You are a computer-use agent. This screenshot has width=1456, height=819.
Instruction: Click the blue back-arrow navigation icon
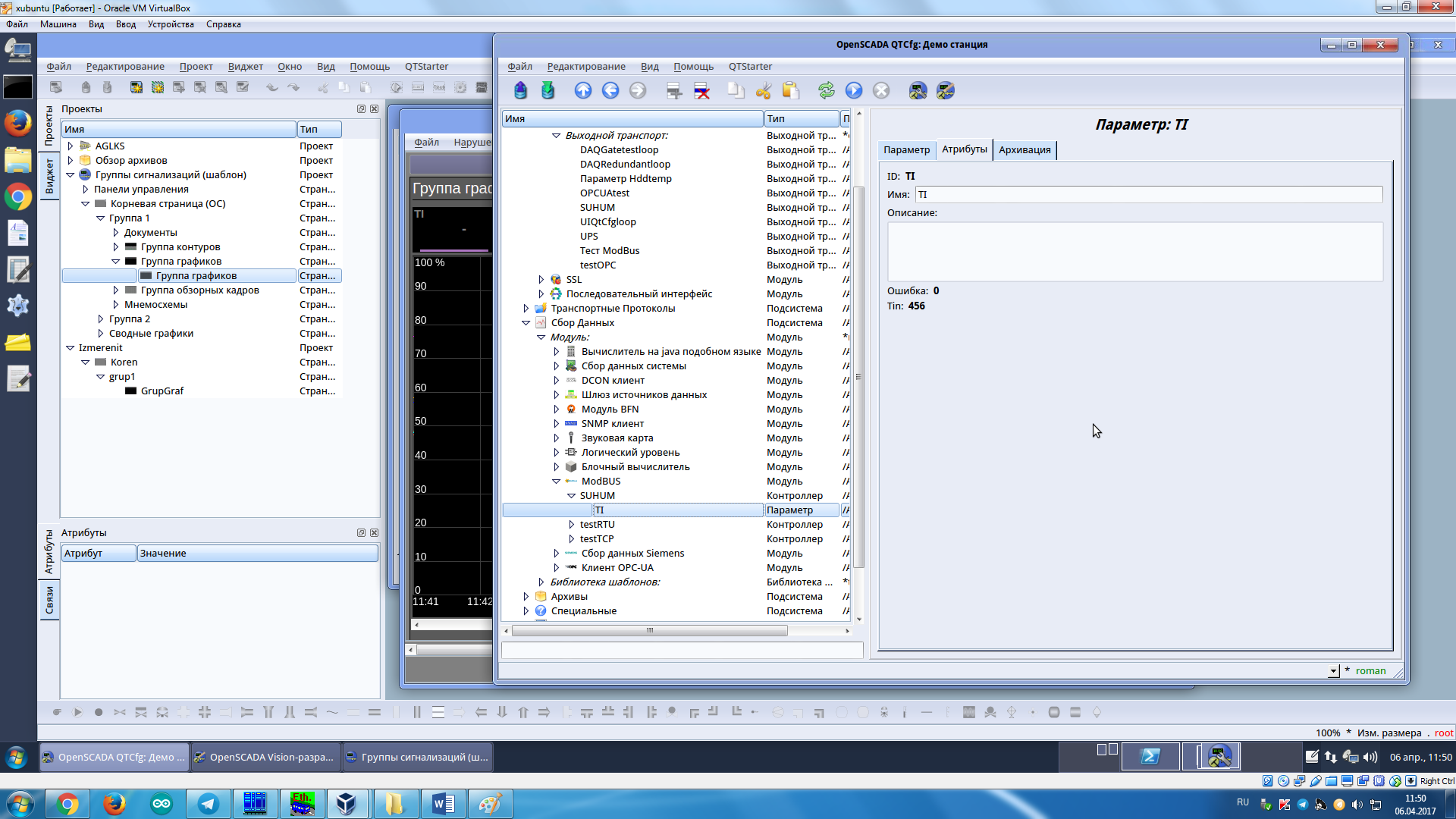[610, 91]
